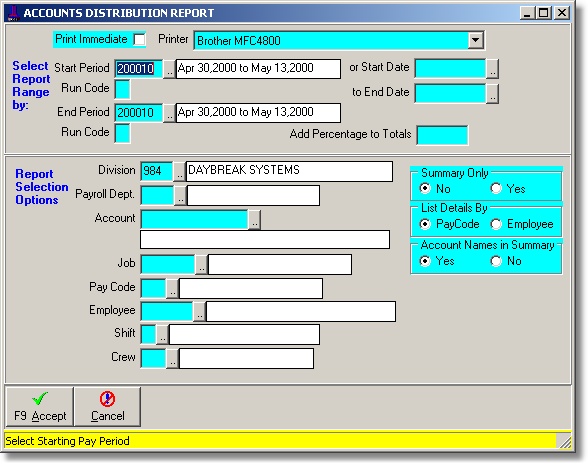Screen dimensions: 588x465
Task: Open the Employee lookup button
Action: point(200,312)
